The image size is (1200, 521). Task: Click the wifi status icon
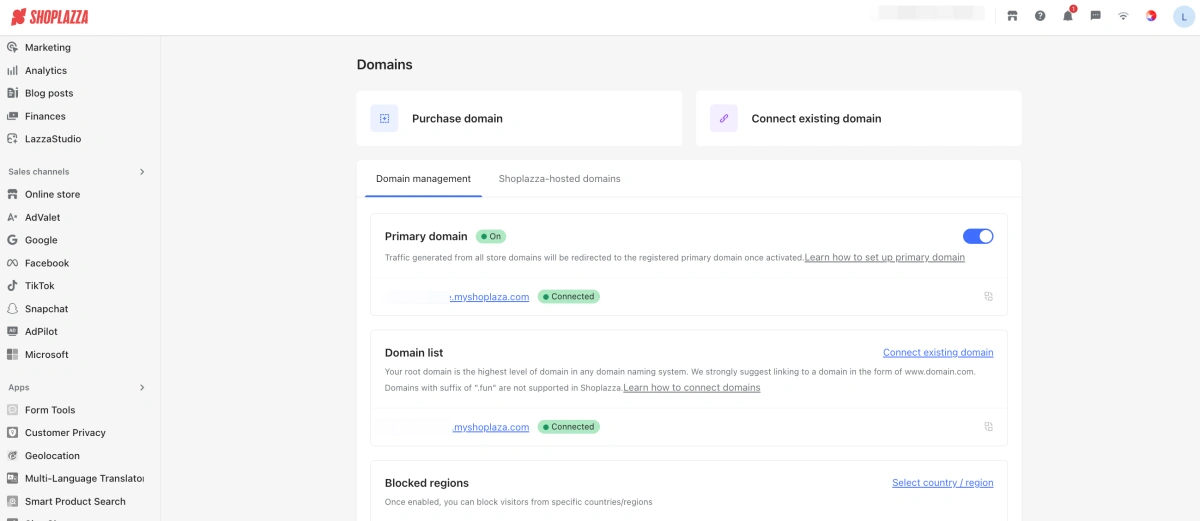[1123, 16]
